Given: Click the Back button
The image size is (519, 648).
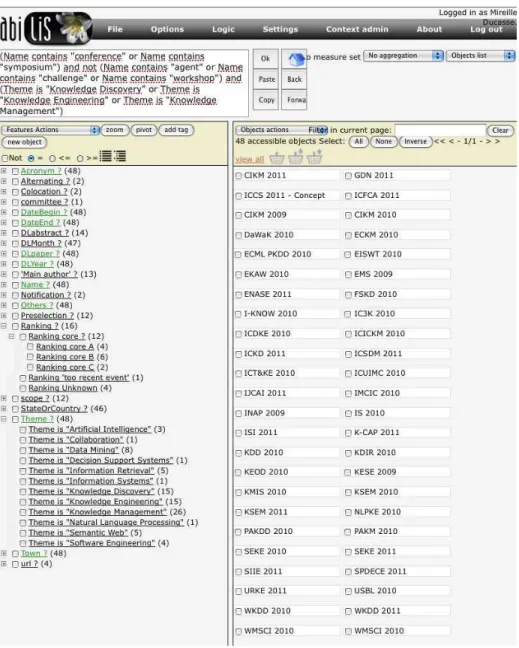Looking at the screenshot, I should (x=294, y=79).
